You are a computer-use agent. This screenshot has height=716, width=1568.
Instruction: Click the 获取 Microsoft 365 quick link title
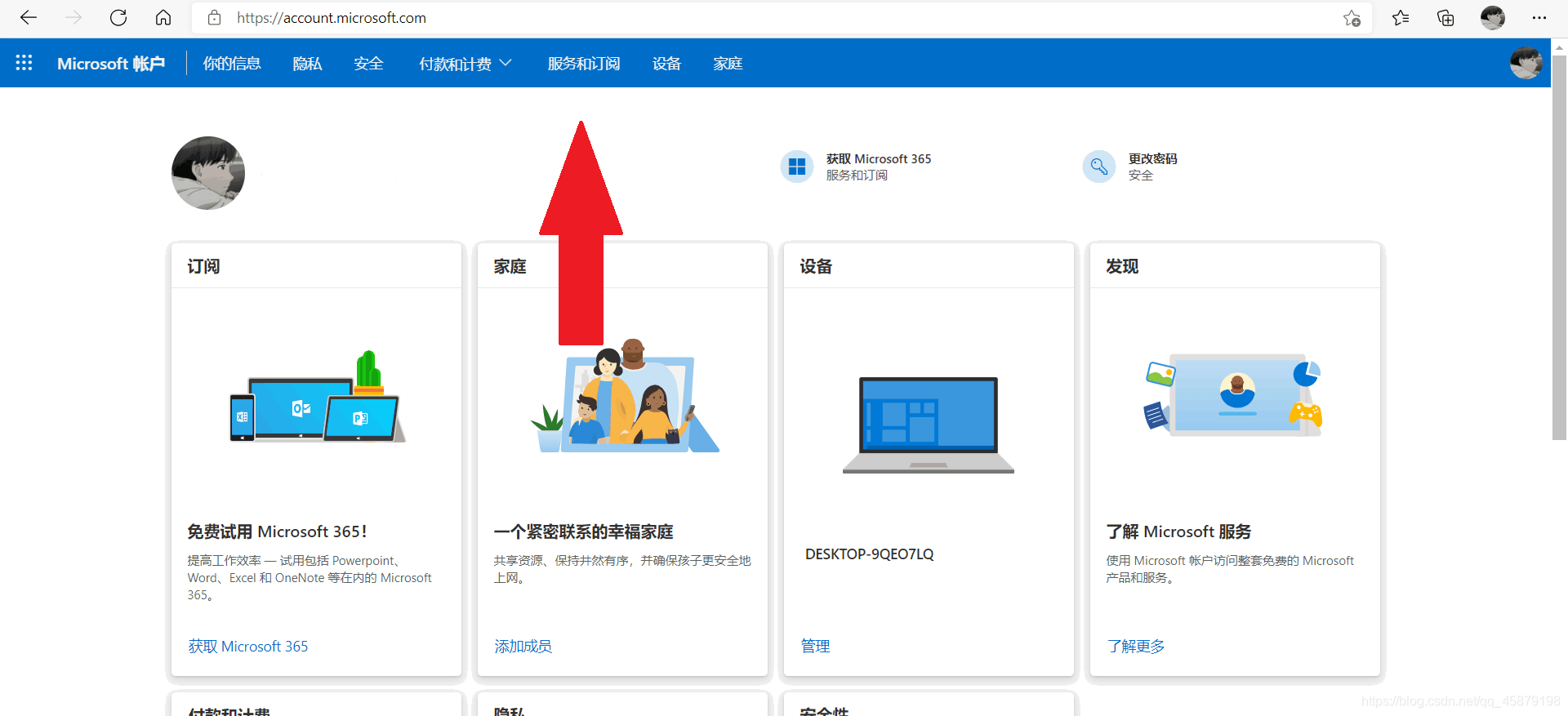point(878,158)
